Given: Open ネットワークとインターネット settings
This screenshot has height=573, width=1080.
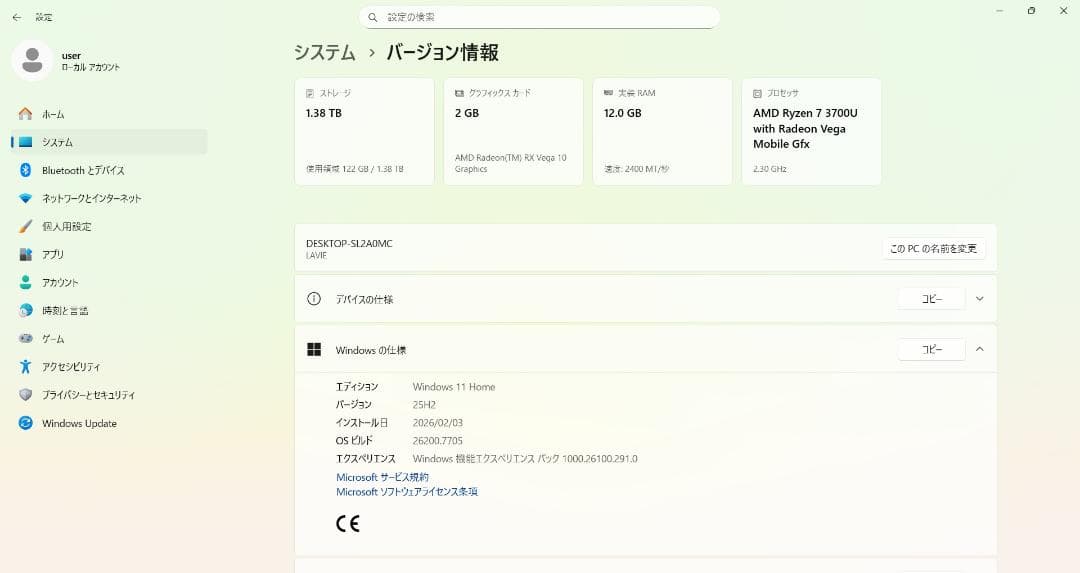Looking at the screenshot, I should coord(109,198).
